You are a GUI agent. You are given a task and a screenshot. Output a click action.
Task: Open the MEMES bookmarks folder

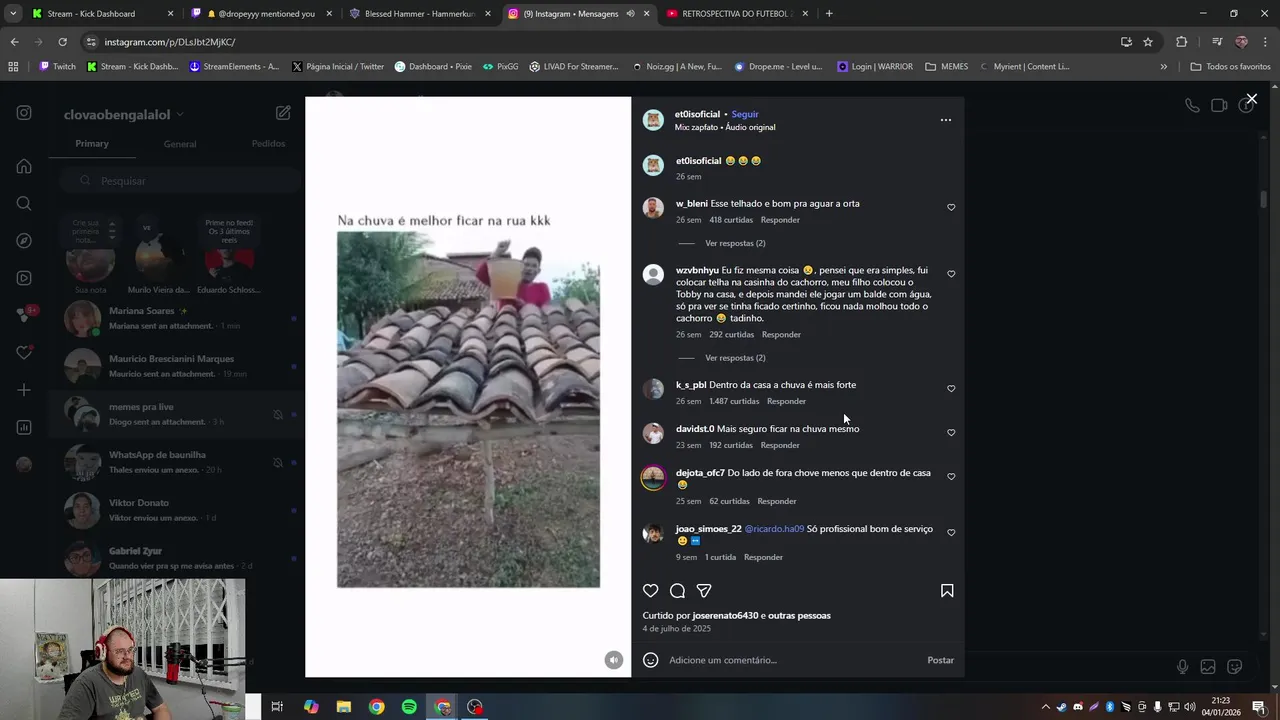pos(947,67)
